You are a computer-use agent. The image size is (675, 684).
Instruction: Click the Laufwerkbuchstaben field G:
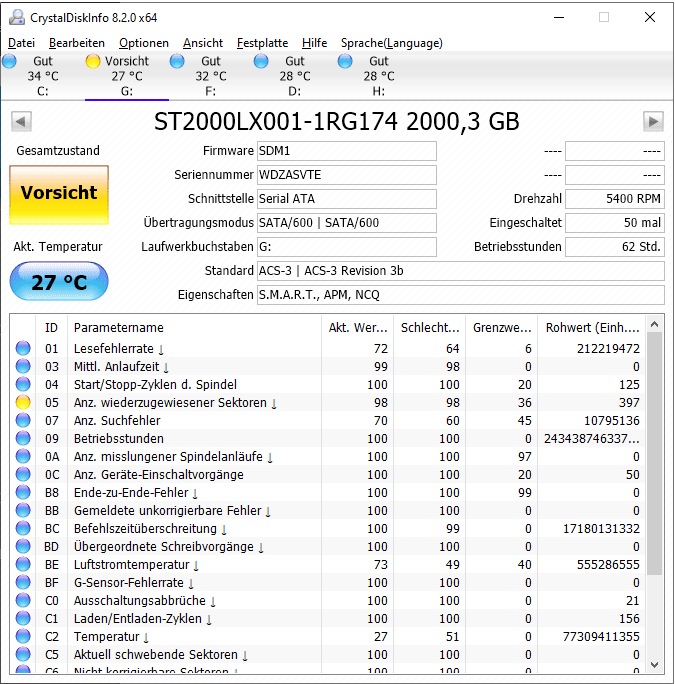(x=347, y=247)
